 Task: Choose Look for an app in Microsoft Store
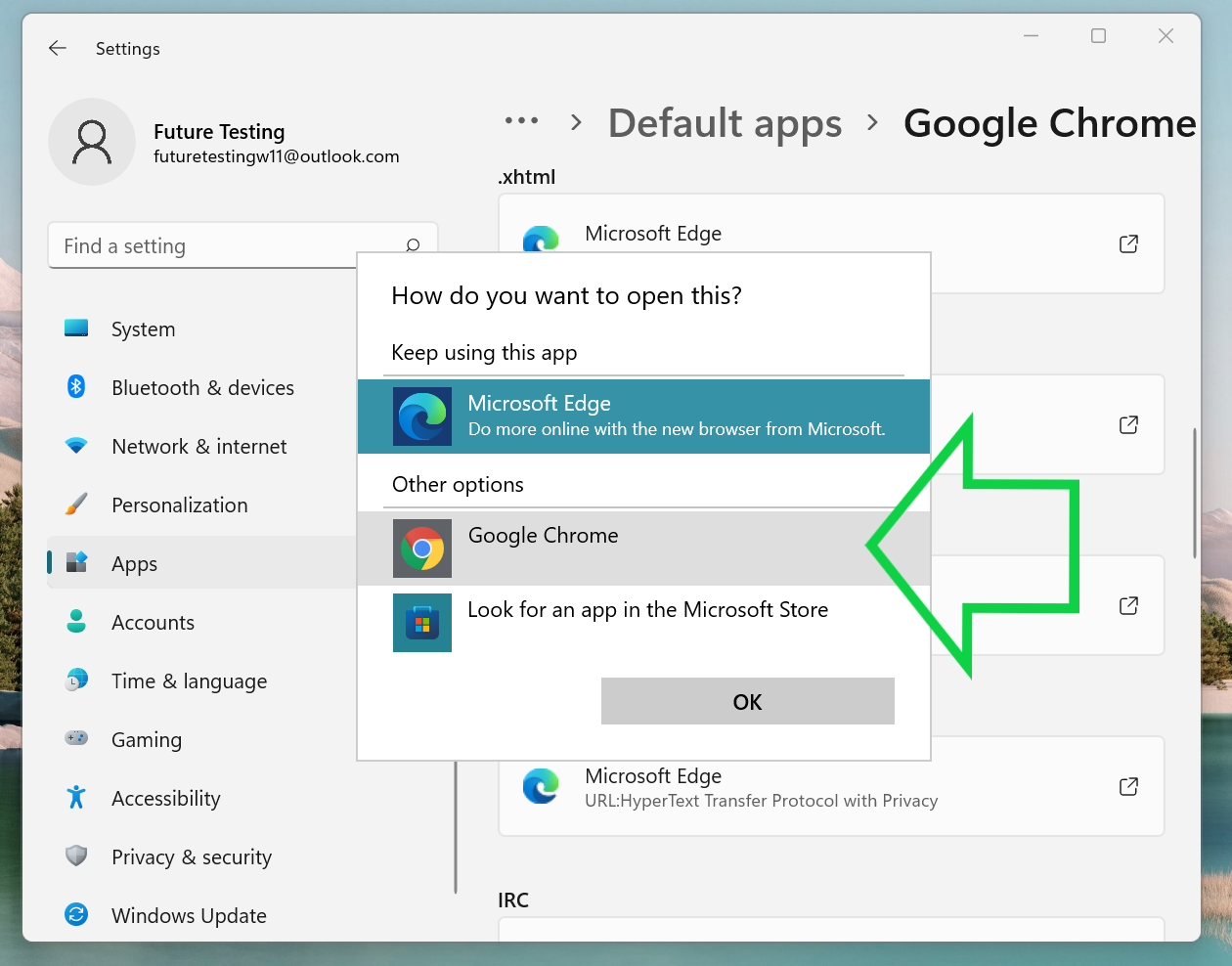pyautogui.click(x=647, y=610)
